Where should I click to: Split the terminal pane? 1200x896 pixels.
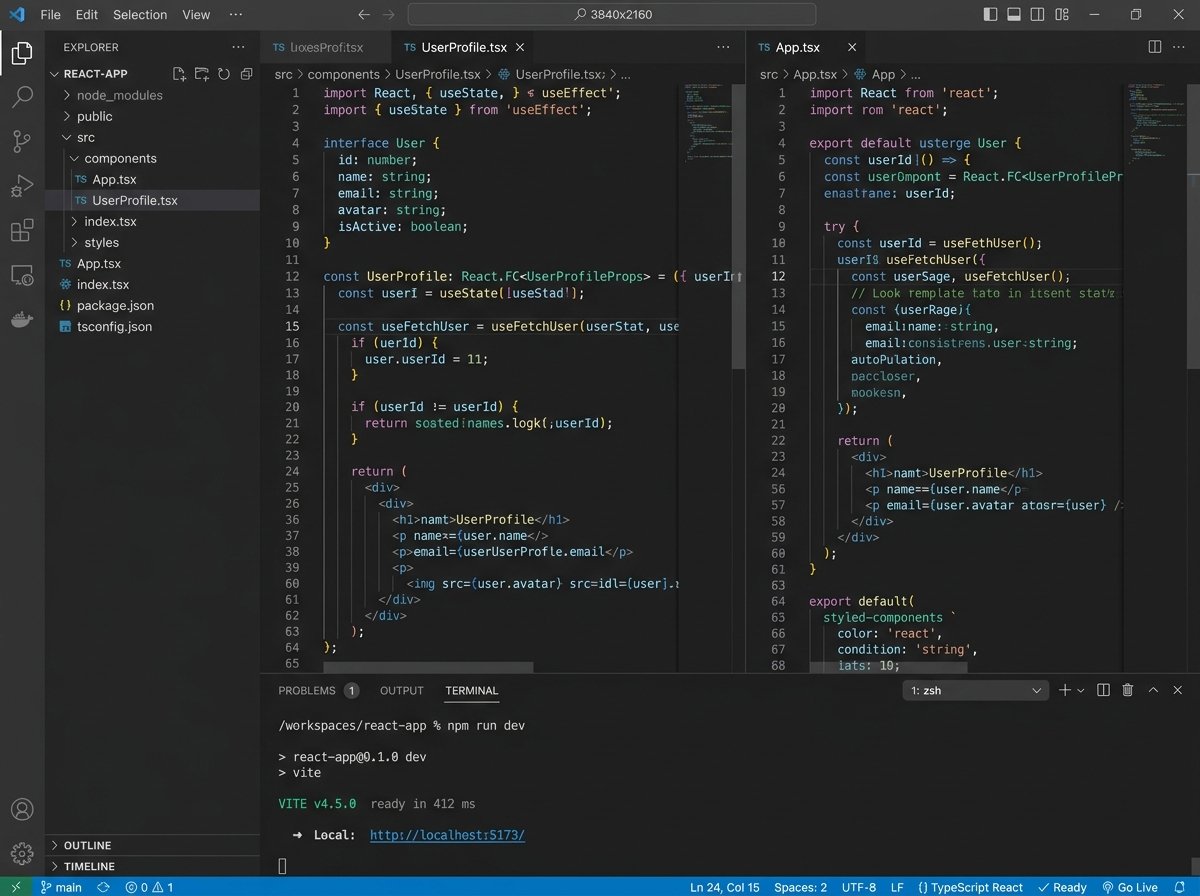point(1104,690)
